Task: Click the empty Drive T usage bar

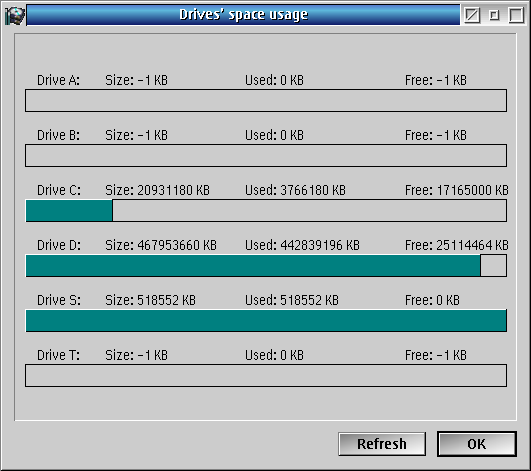Action: click(x=266, y=376)
